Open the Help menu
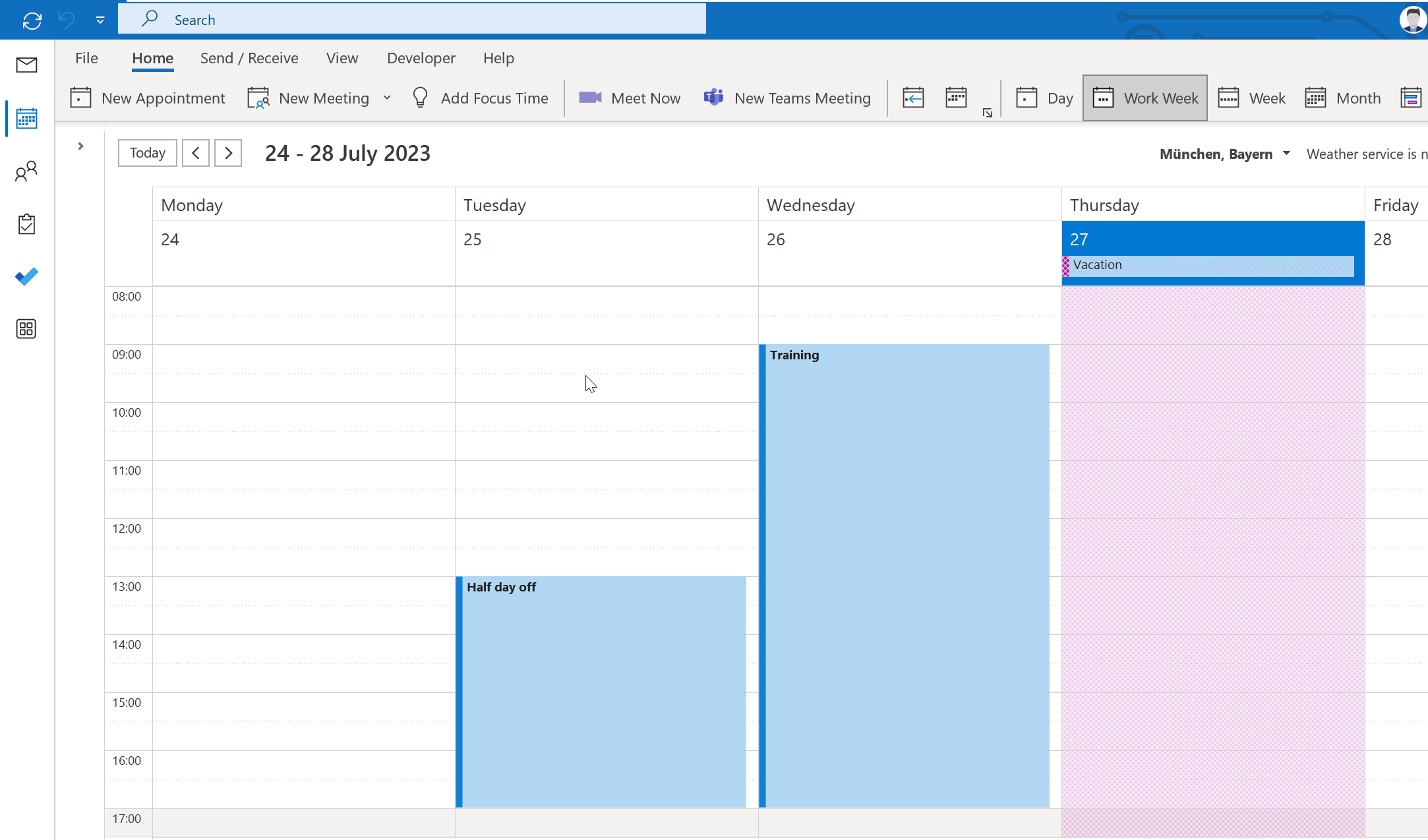This screenshot has width=1428, height=840. click(x=498, y=57)
